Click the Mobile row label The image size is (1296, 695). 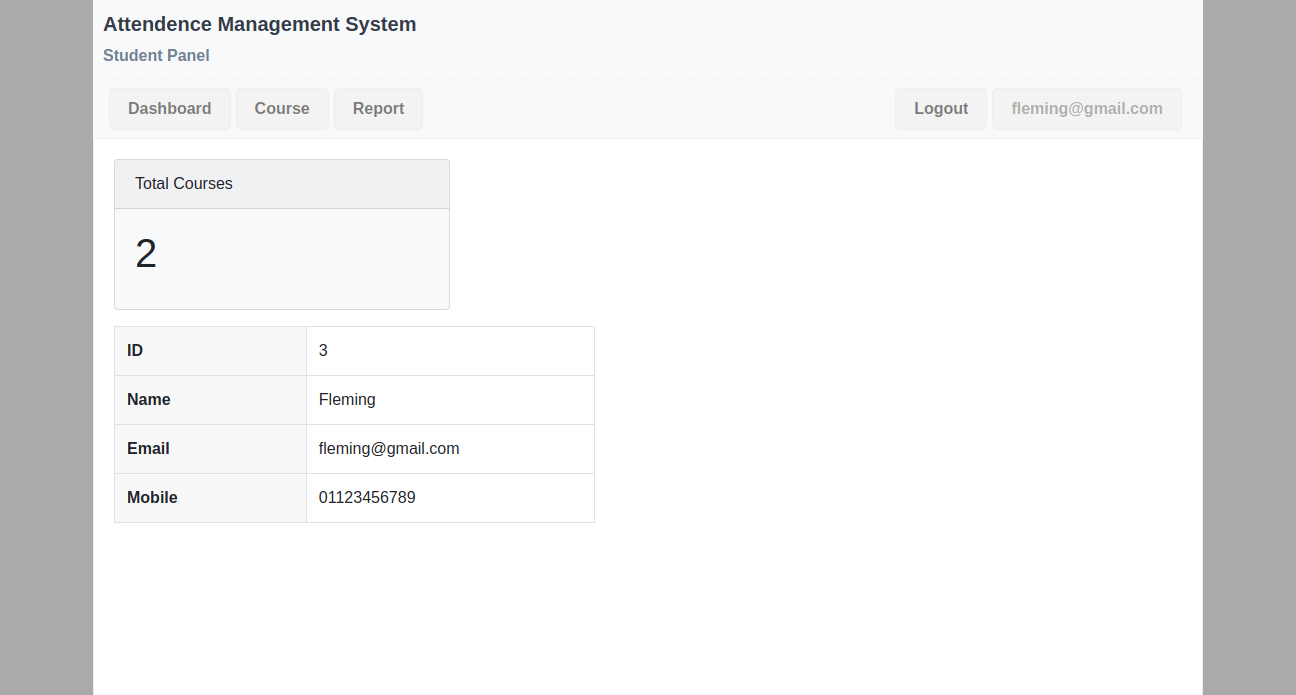pos(152,498)
